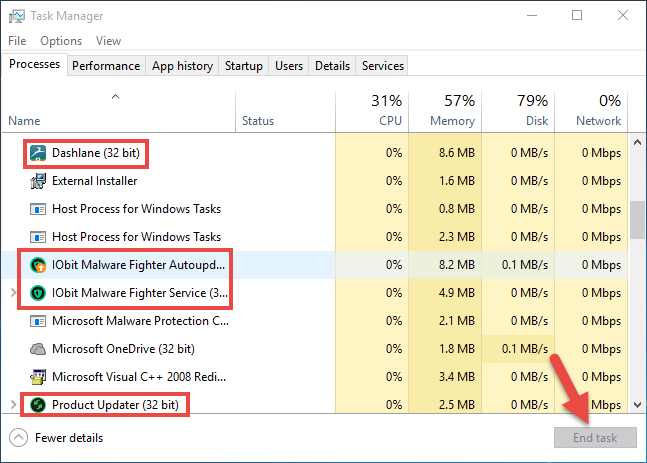647x463 pixels.
Task: Select External Installer process name
Action: pyautogui.click(x=94, y=181)
